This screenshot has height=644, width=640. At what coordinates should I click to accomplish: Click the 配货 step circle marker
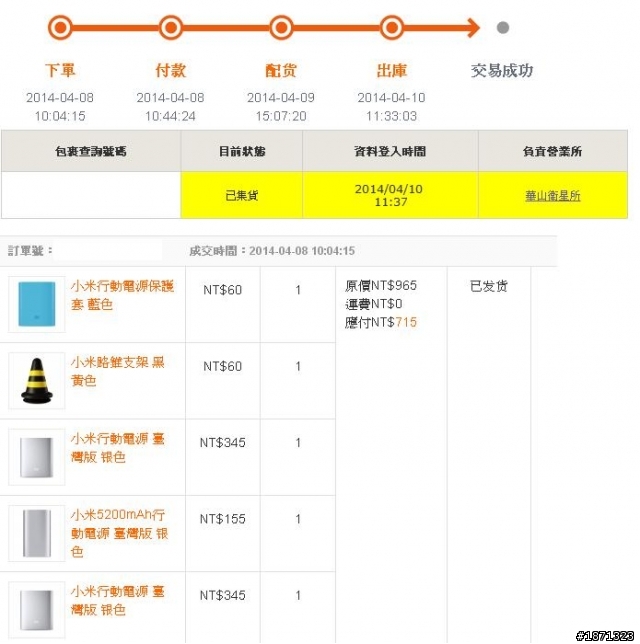tap(281, 28)
